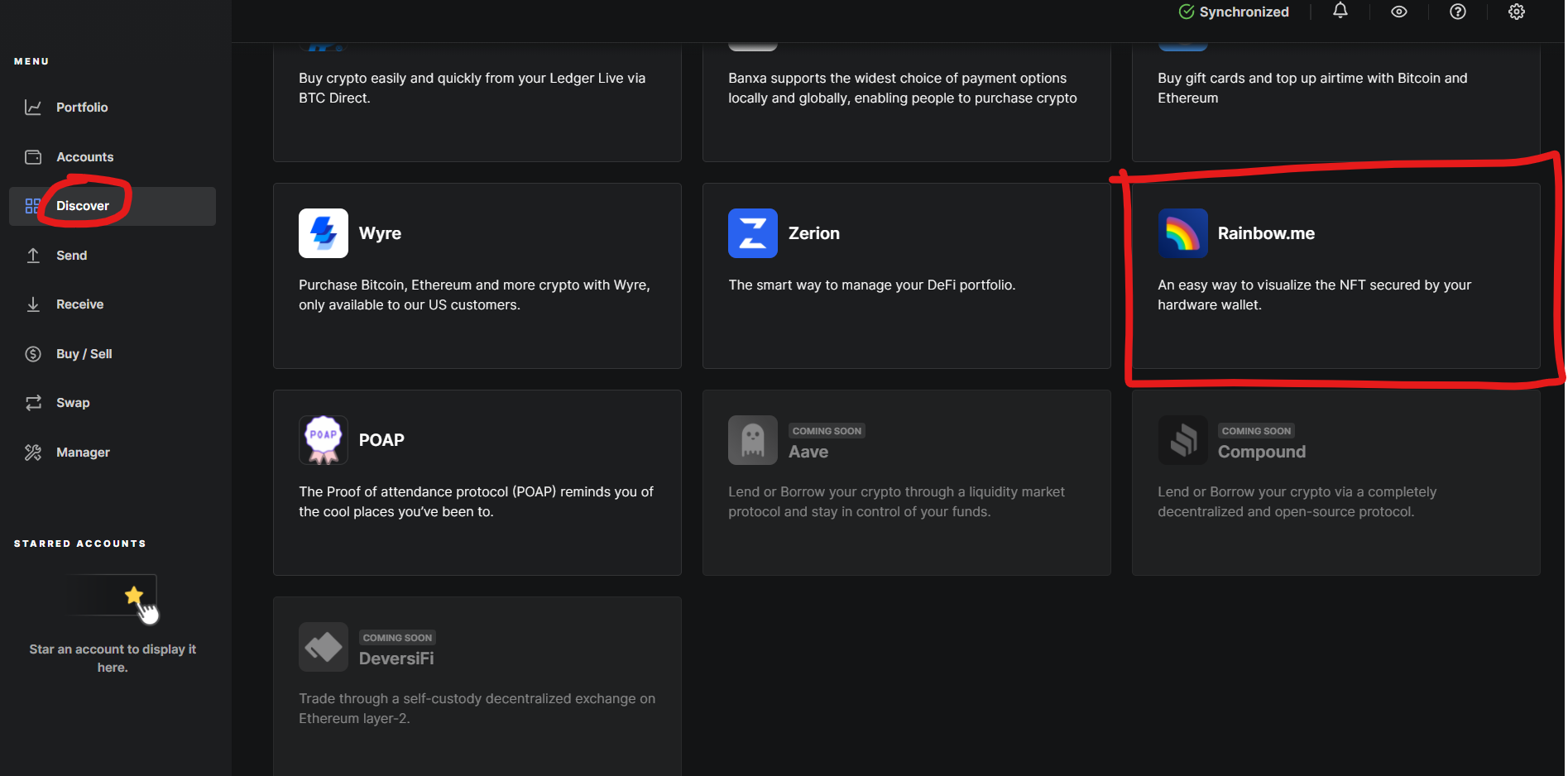Image resolution: width=1568 pixels, height=776 pixels.
Task: Open settings gear icon
Action: click(x=1516, y=12)
